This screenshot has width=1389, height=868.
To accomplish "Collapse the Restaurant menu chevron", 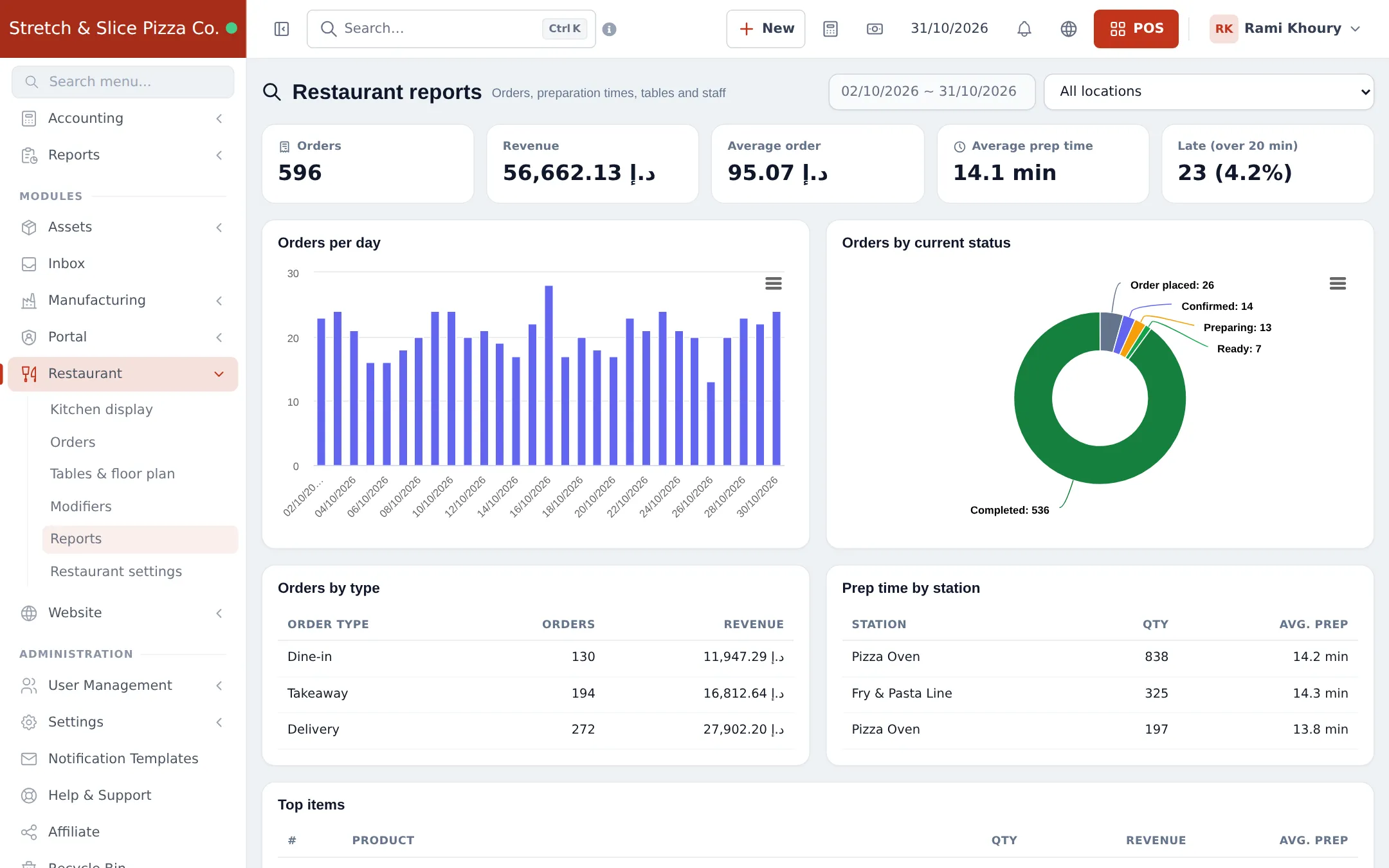I will (219, 374).
